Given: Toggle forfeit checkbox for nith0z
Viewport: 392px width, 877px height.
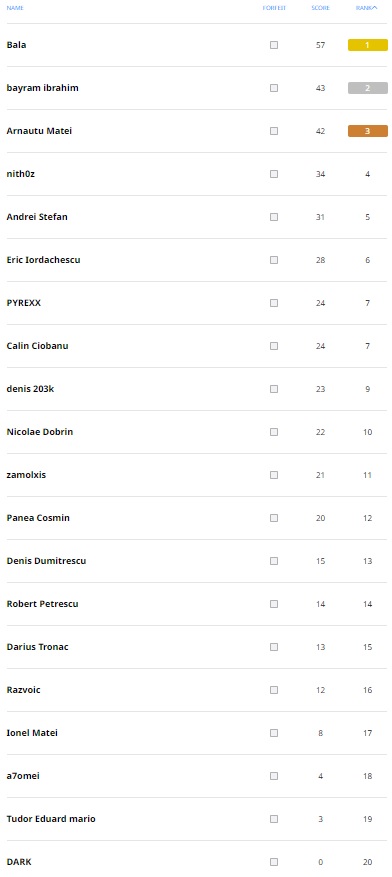Looking at the screenshot, I should (x=274, y=174).
